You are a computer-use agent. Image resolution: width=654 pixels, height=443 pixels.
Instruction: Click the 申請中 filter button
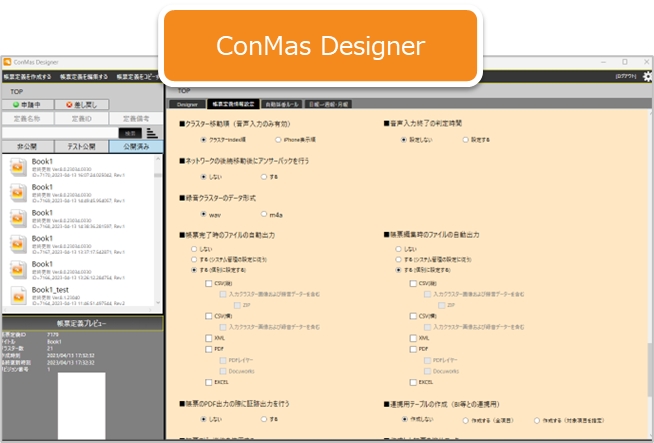28,105
